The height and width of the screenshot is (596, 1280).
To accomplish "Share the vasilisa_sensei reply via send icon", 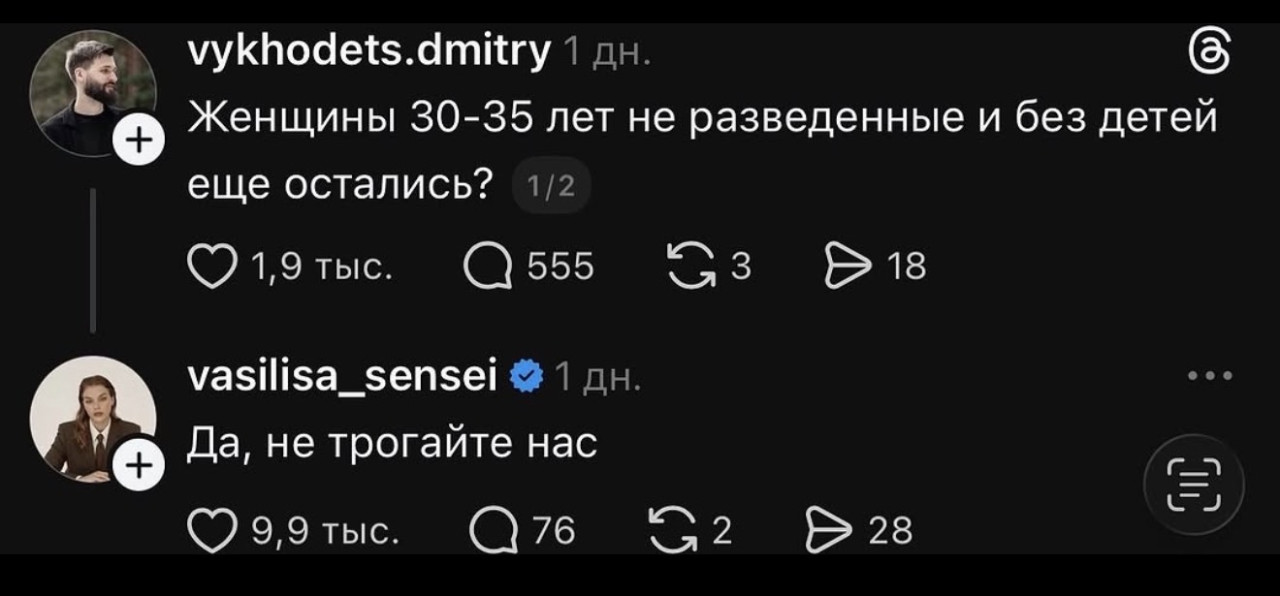I will 825,530.
